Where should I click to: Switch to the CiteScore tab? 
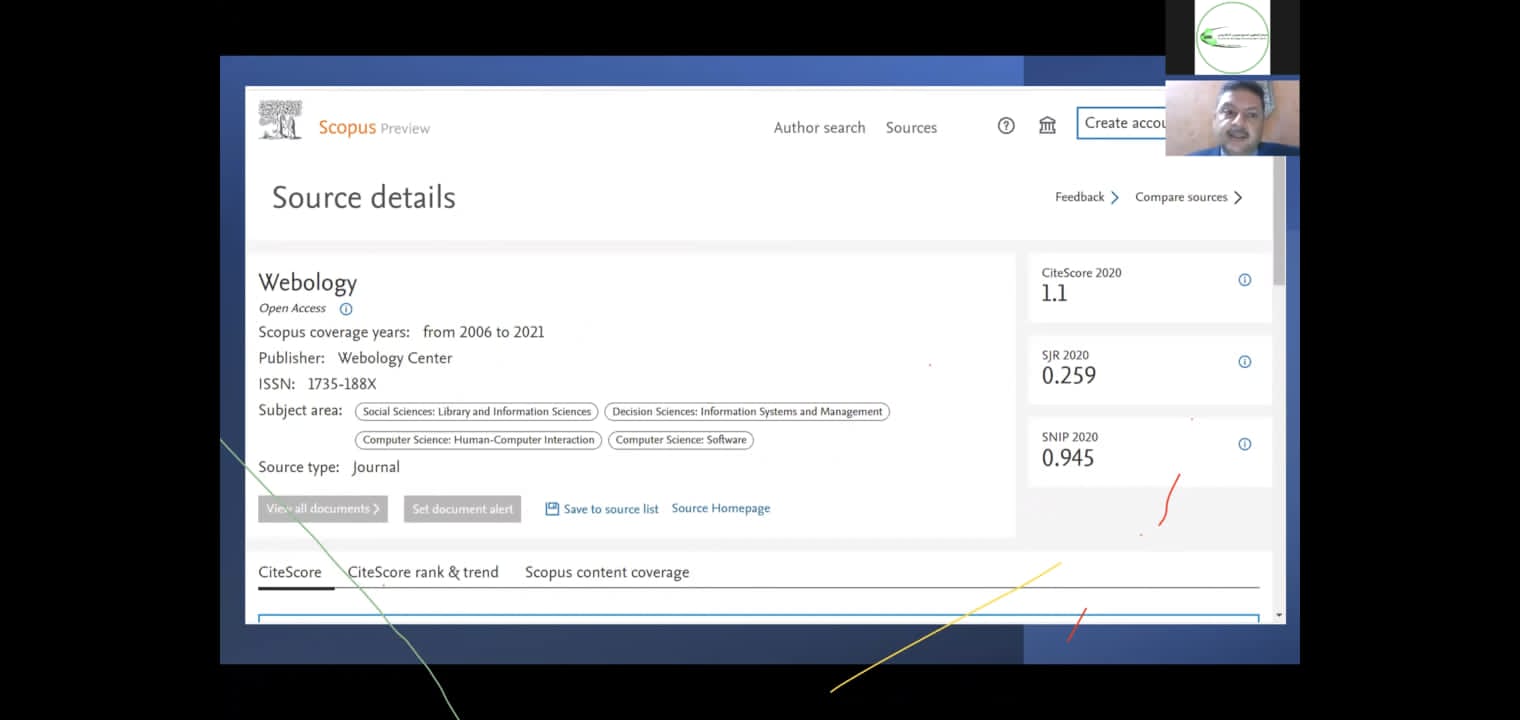click(x=290, y=572)
